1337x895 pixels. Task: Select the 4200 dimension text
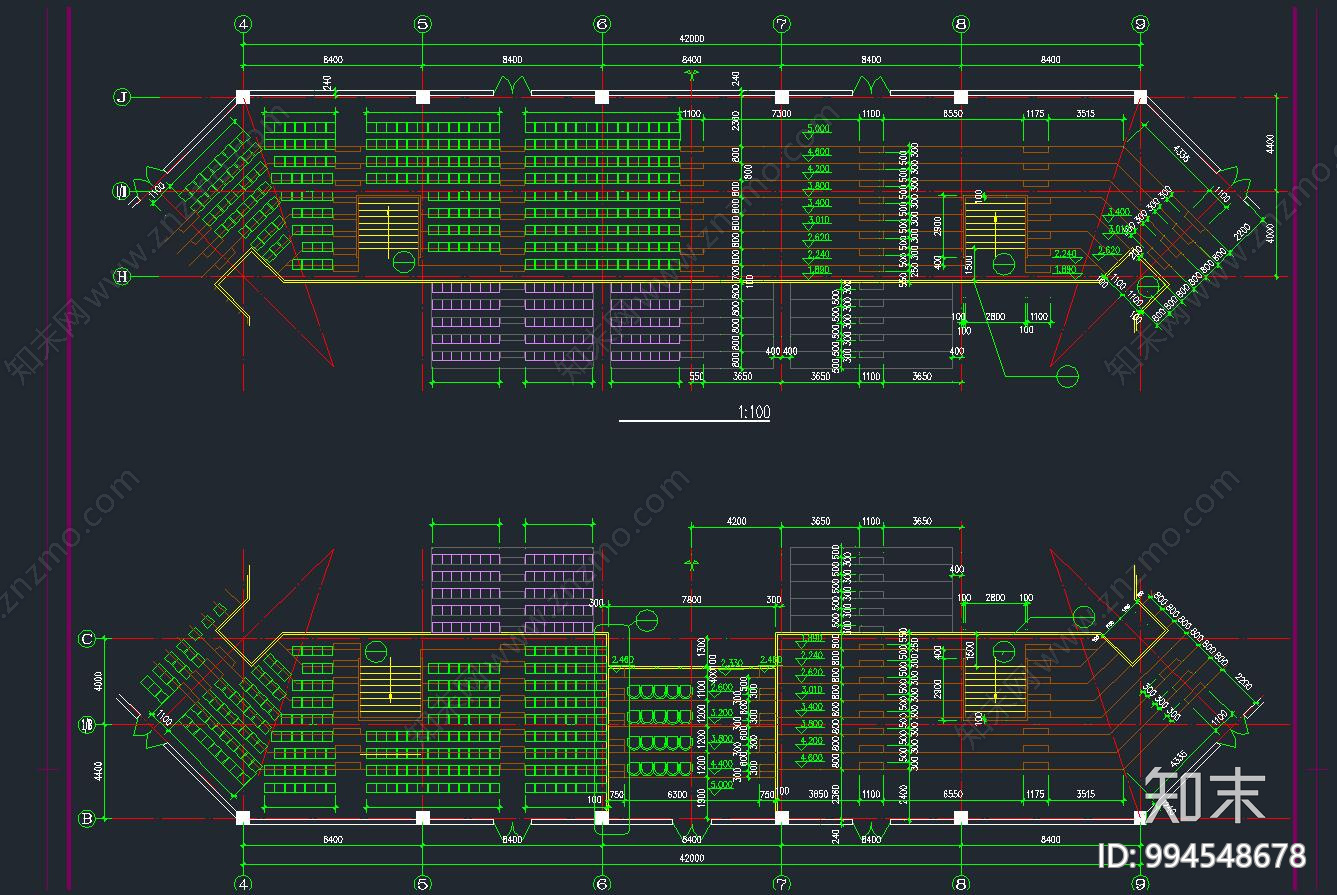[x=736, y=521]
